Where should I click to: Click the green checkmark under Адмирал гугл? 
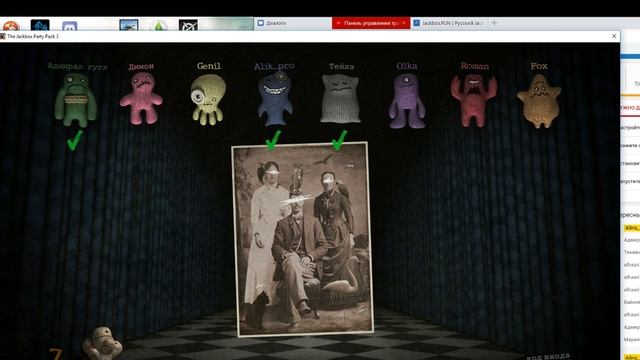(75, 140)
